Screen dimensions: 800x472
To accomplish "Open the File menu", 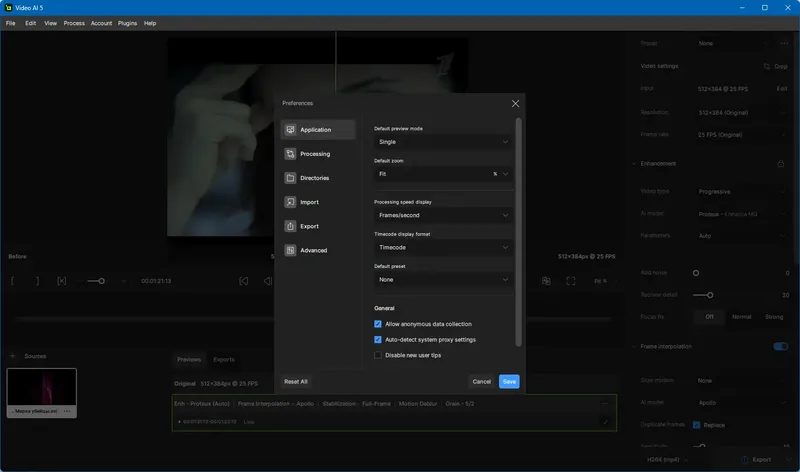I will [x=11, y=23].
